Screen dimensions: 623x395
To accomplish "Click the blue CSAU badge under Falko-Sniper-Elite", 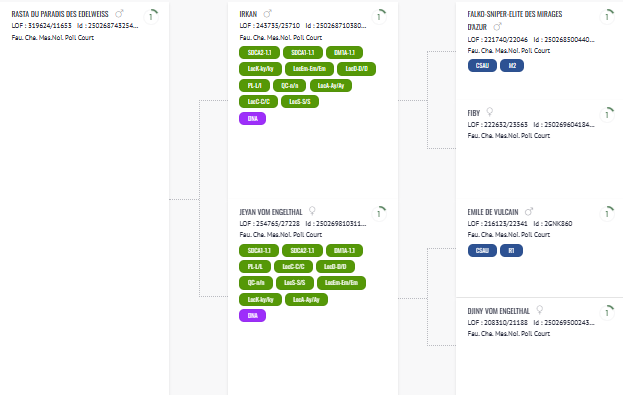I will point(482,66).
